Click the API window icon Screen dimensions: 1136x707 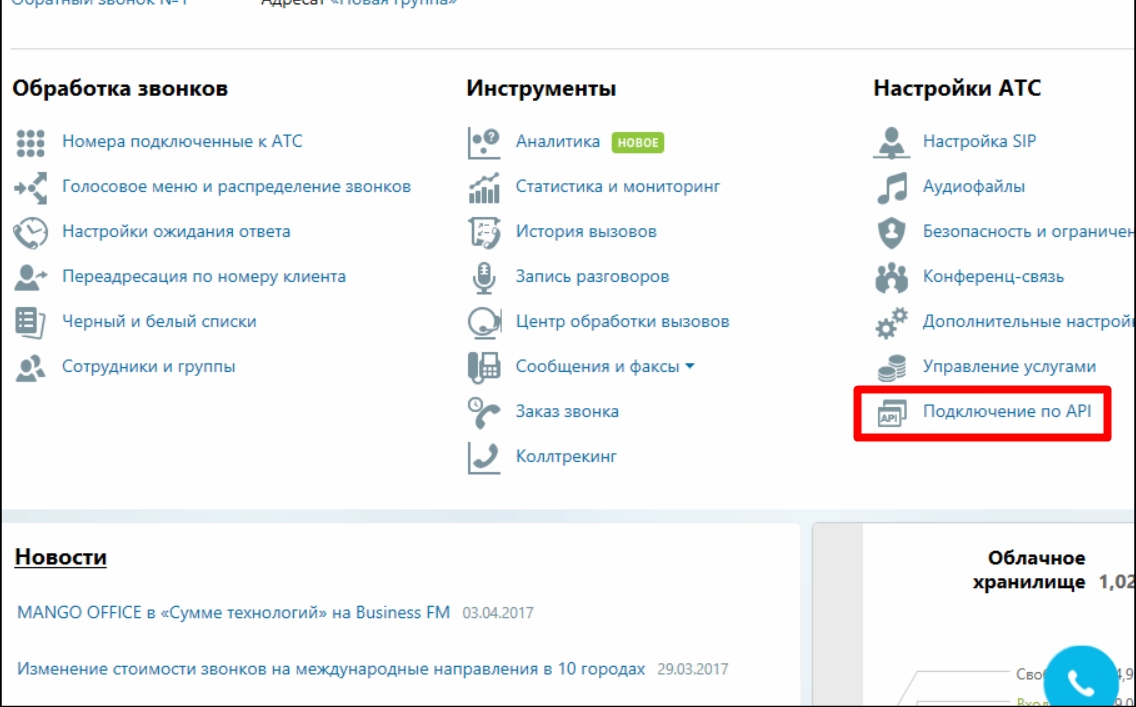892,413
